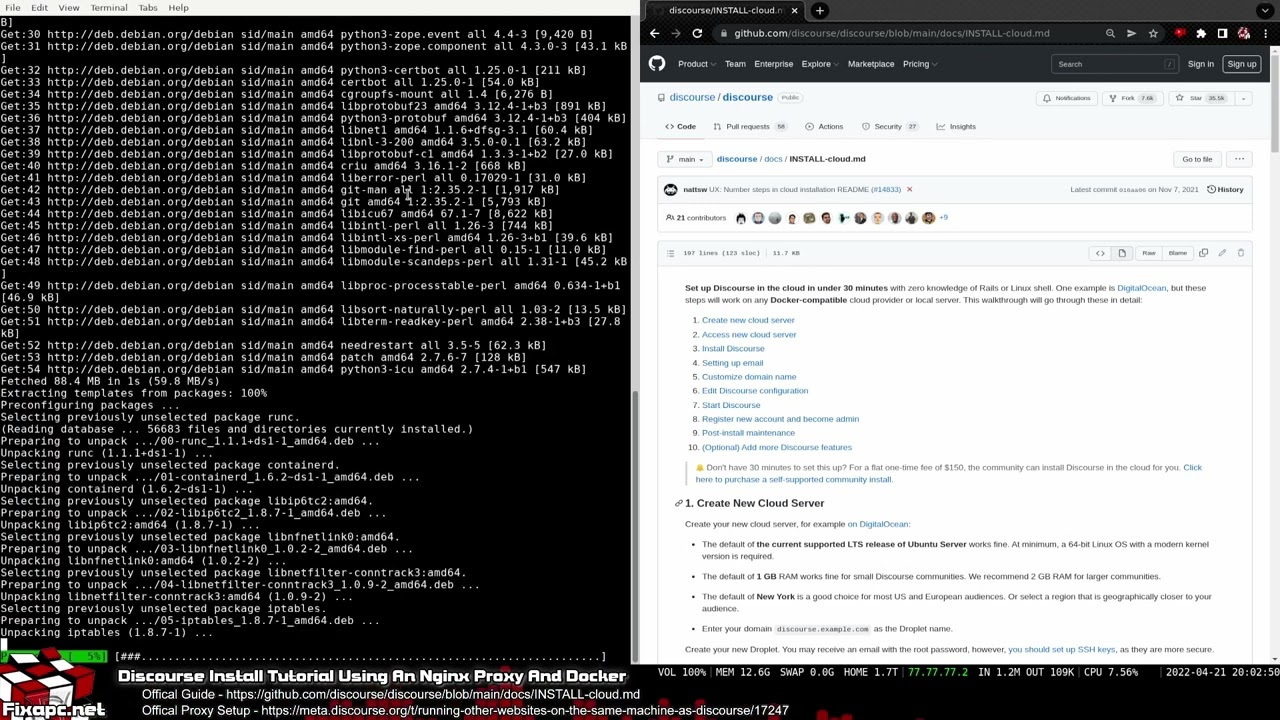Expand the Product menu on GitHub
Image resolution: width=1280 pixels, height=720 pixels.
pyautogui.click(x=696, y=64)
